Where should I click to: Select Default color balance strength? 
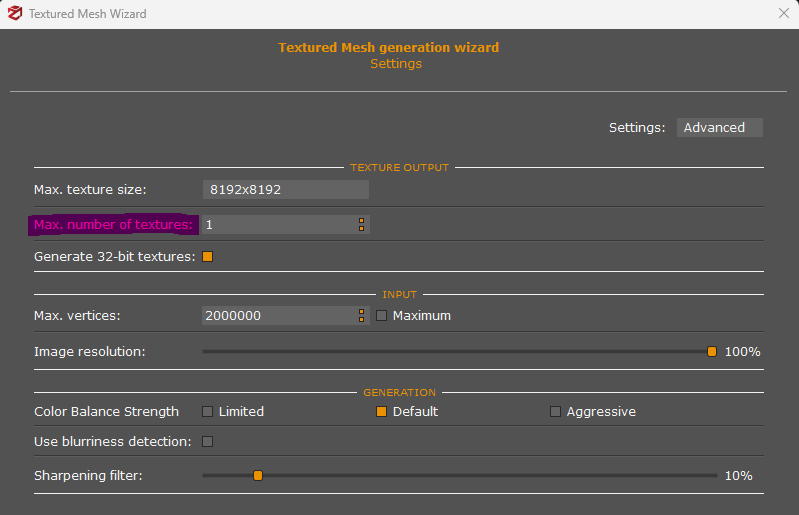tap(382, 412)
